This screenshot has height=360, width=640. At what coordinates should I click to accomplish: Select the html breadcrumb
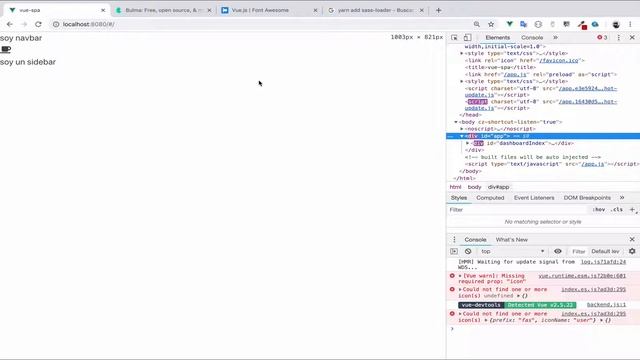[455, 187]
